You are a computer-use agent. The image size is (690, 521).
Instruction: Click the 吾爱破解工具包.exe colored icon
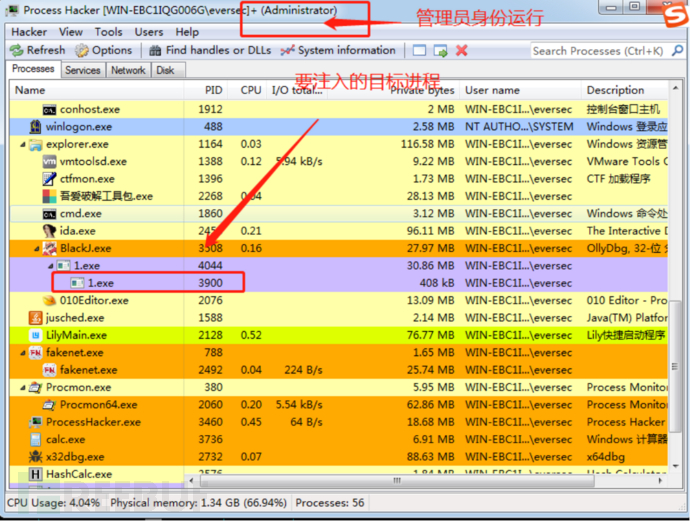(49, 196)
